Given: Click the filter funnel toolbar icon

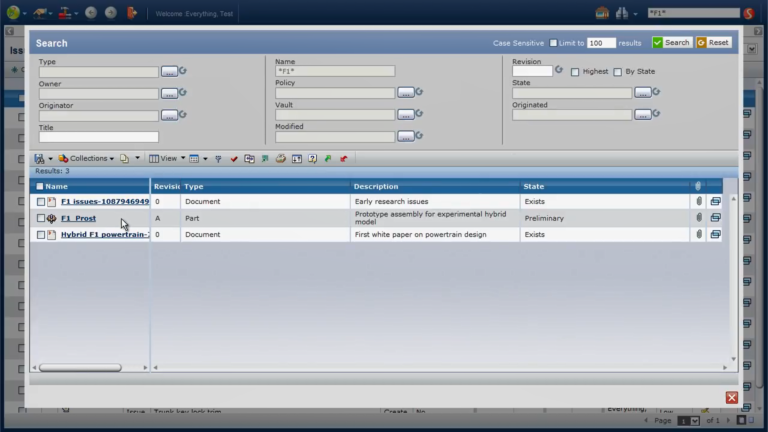Looking at the screenshot, I should click(218, 159).
